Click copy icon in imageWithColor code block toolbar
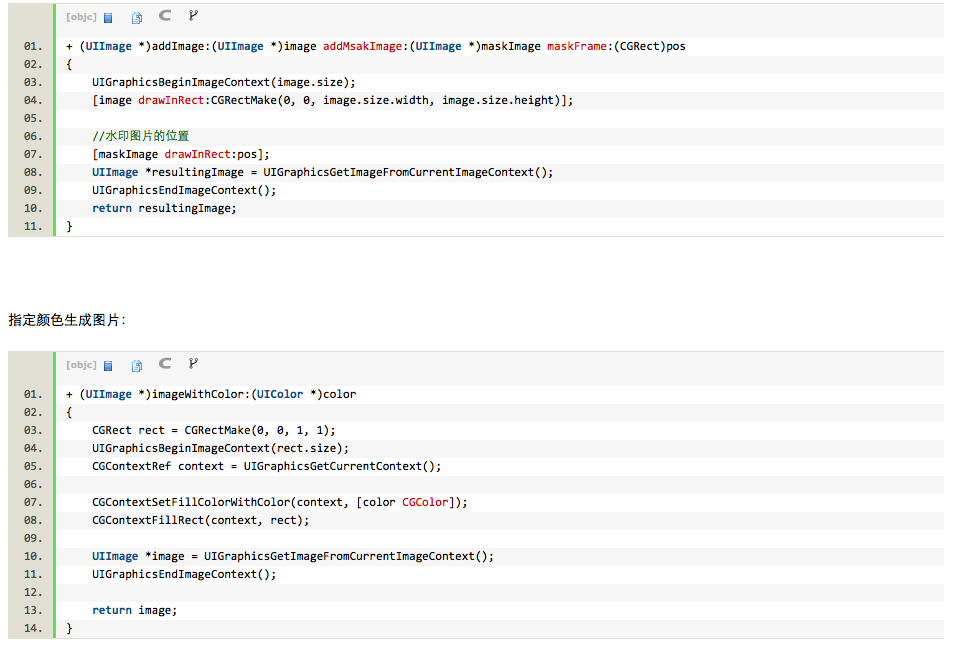 pos(137,366)
